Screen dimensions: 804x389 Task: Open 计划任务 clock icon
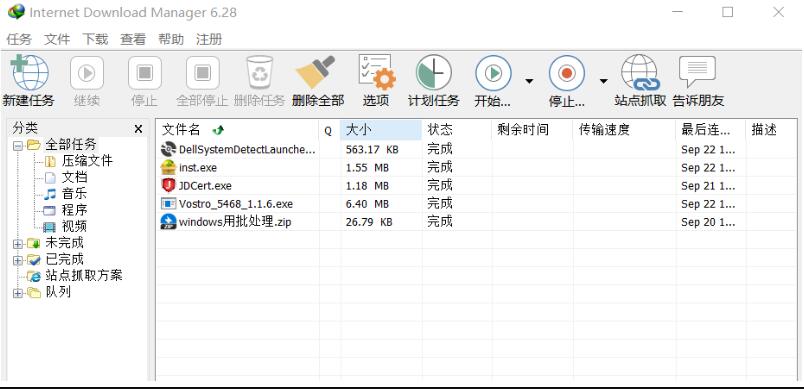pos(434,73)
